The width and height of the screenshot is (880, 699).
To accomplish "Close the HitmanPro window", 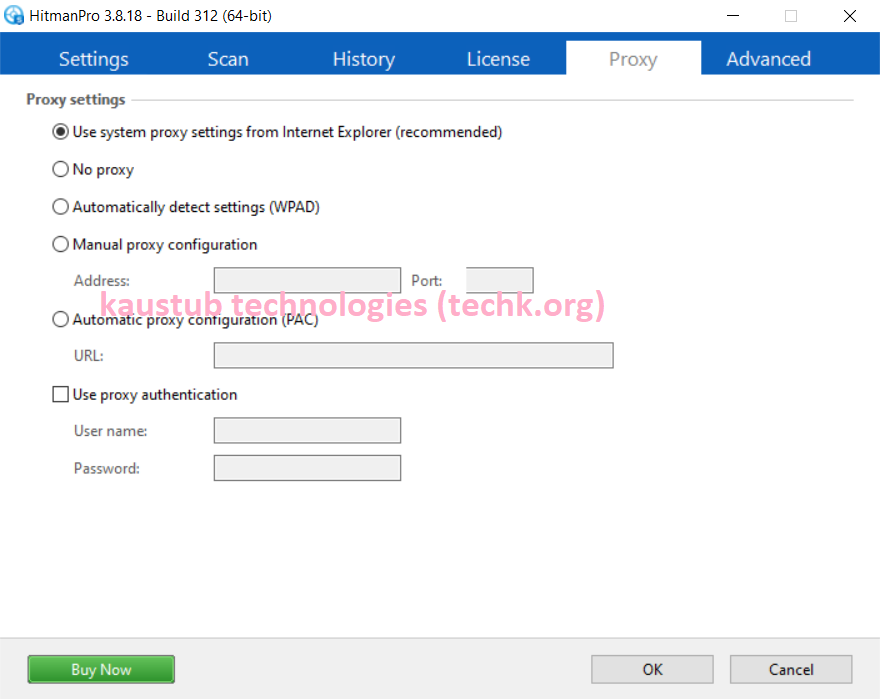I will click(x=850, y=16).
